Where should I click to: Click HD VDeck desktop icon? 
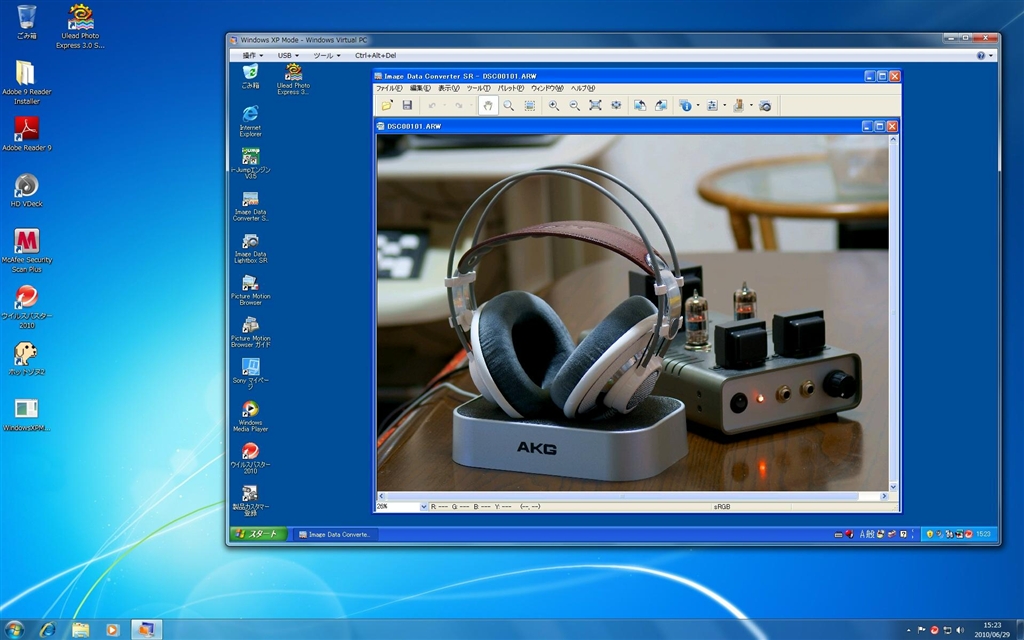click(26, 190)
